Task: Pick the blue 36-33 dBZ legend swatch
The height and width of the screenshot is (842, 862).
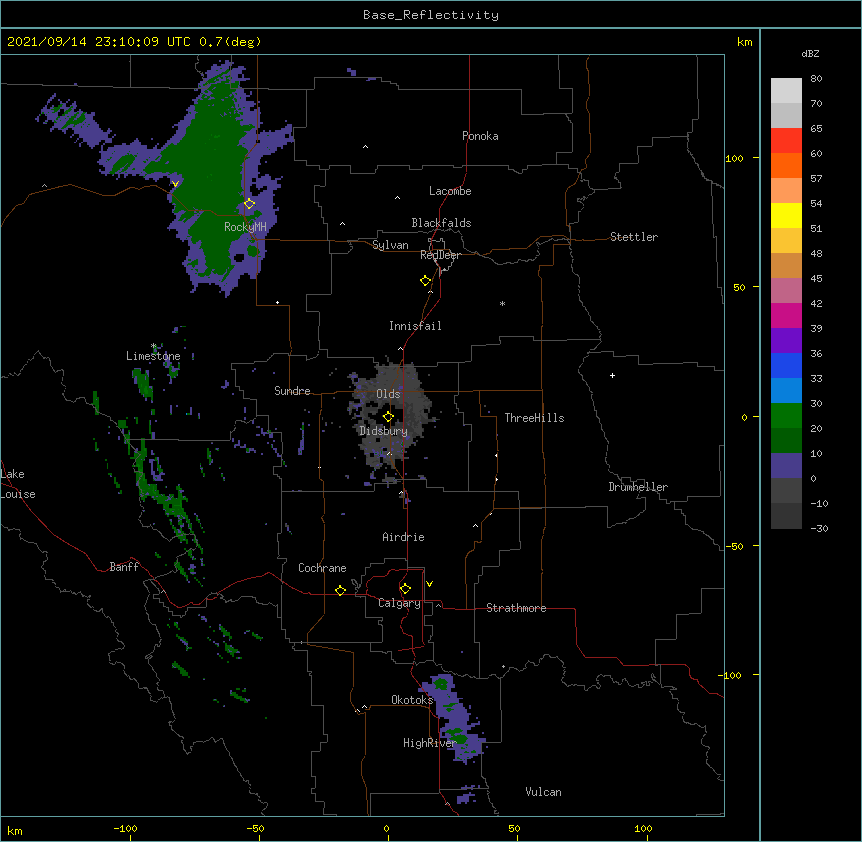Action: 786,365
